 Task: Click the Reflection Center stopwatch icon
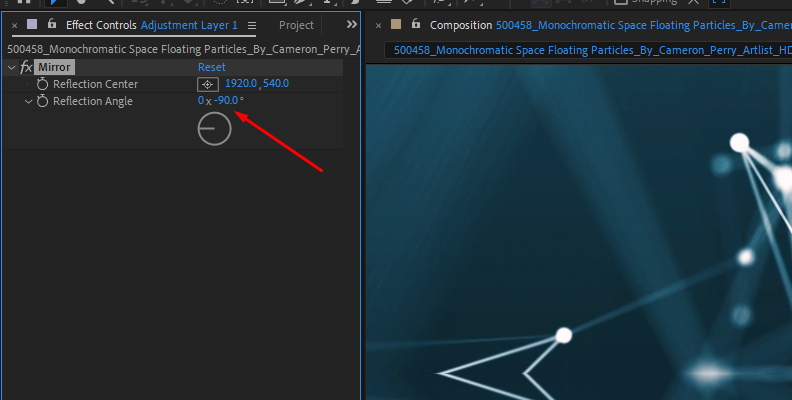pyautogui.click(x=42, y=84)
